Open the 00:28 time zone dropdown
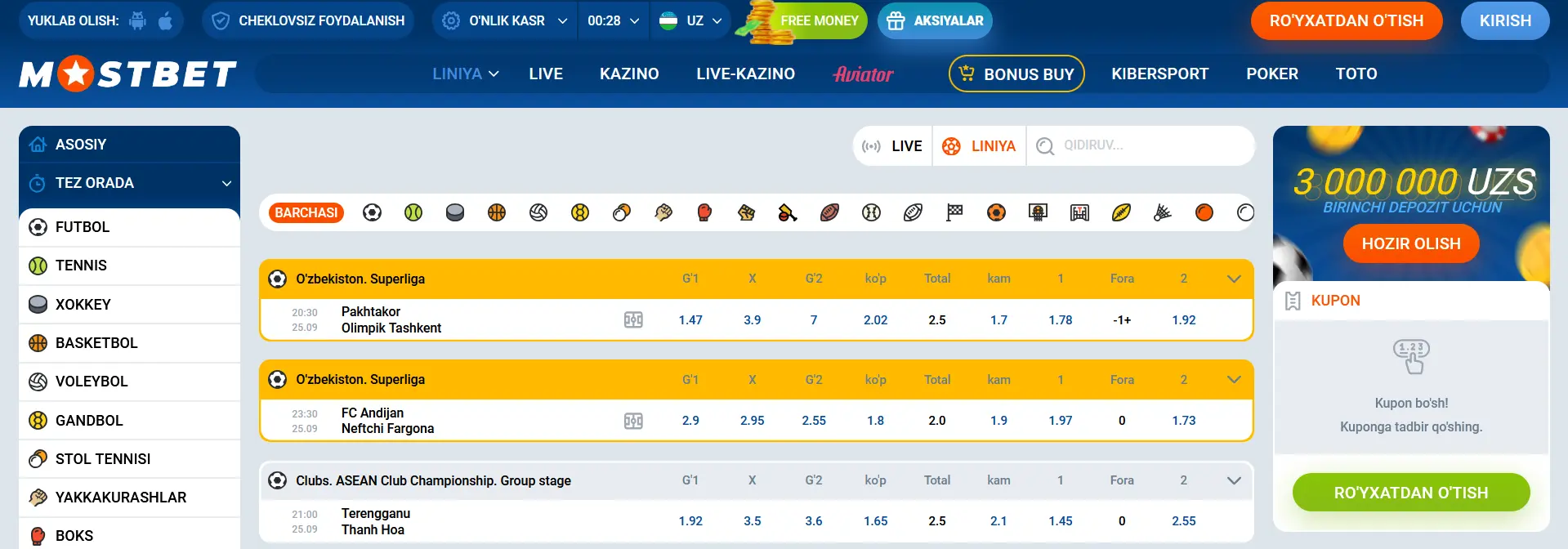 pos(613,20)
